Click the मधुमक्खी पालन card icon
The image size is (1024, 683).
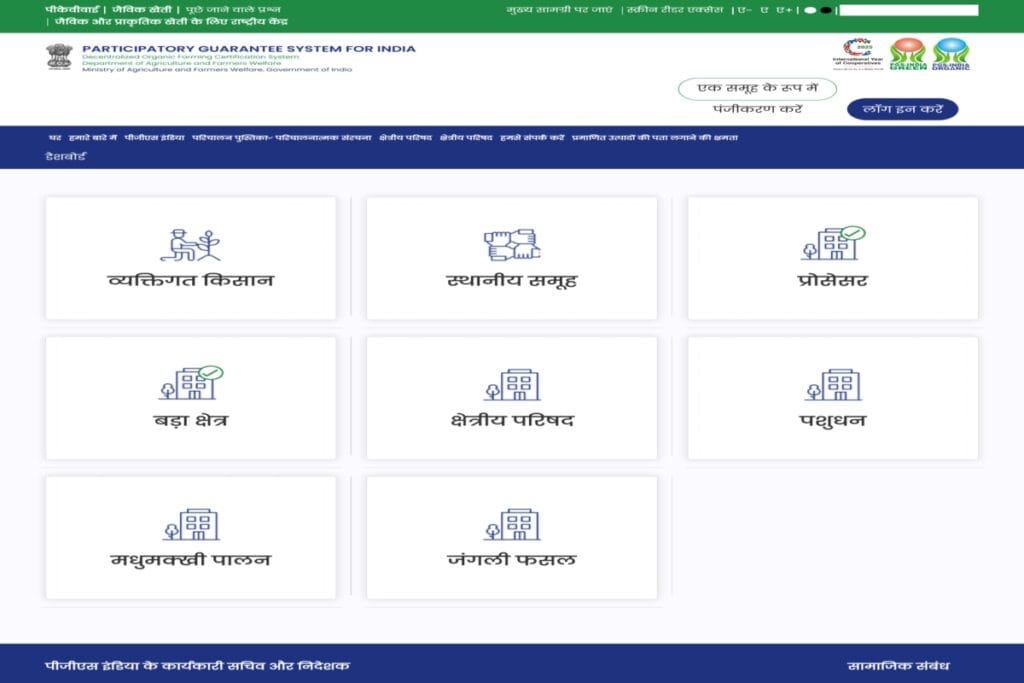[190, 524]
